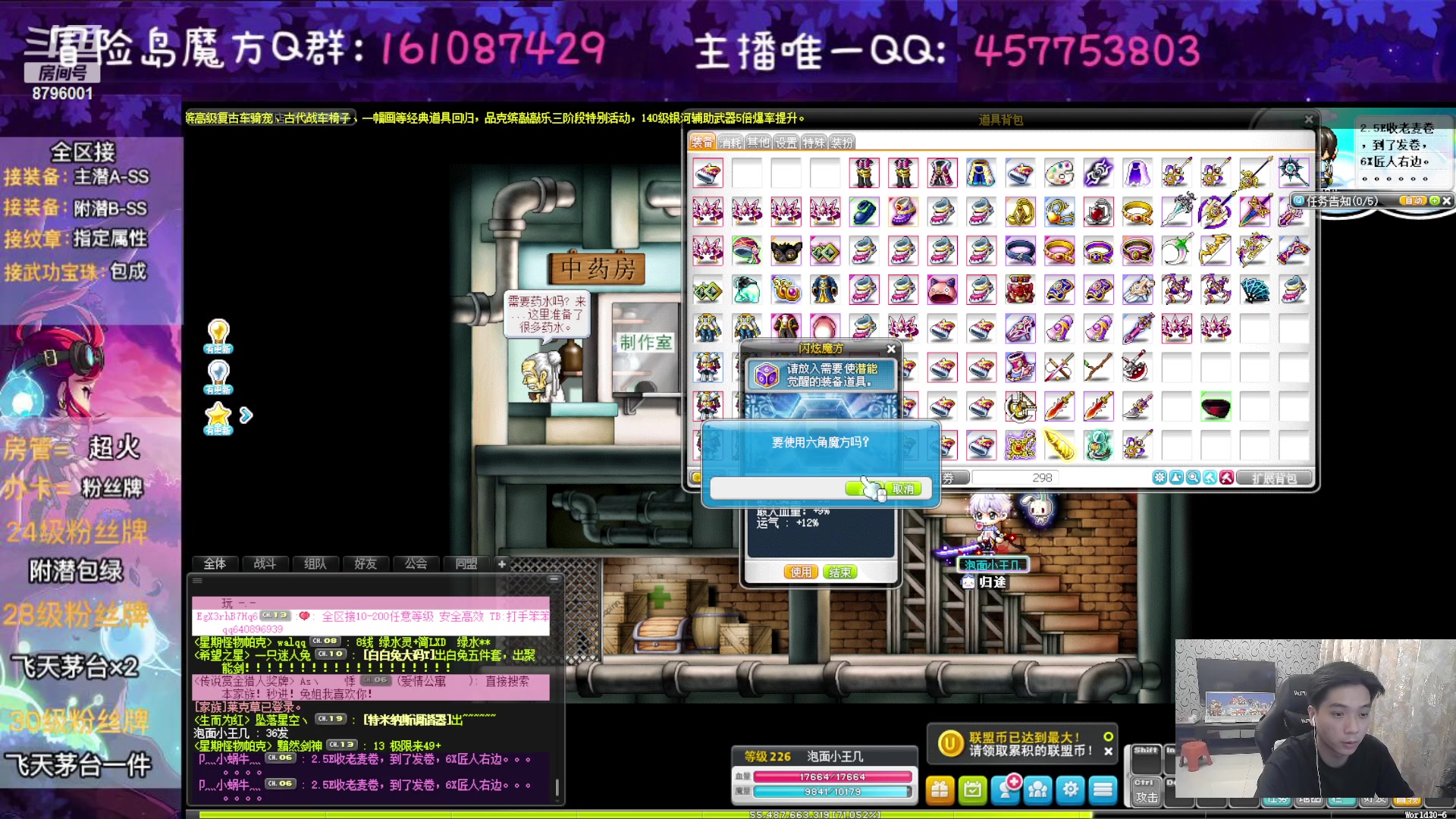Expand notifier list with blue arrow
The image size is (1456, 819).
pos(246,415)
